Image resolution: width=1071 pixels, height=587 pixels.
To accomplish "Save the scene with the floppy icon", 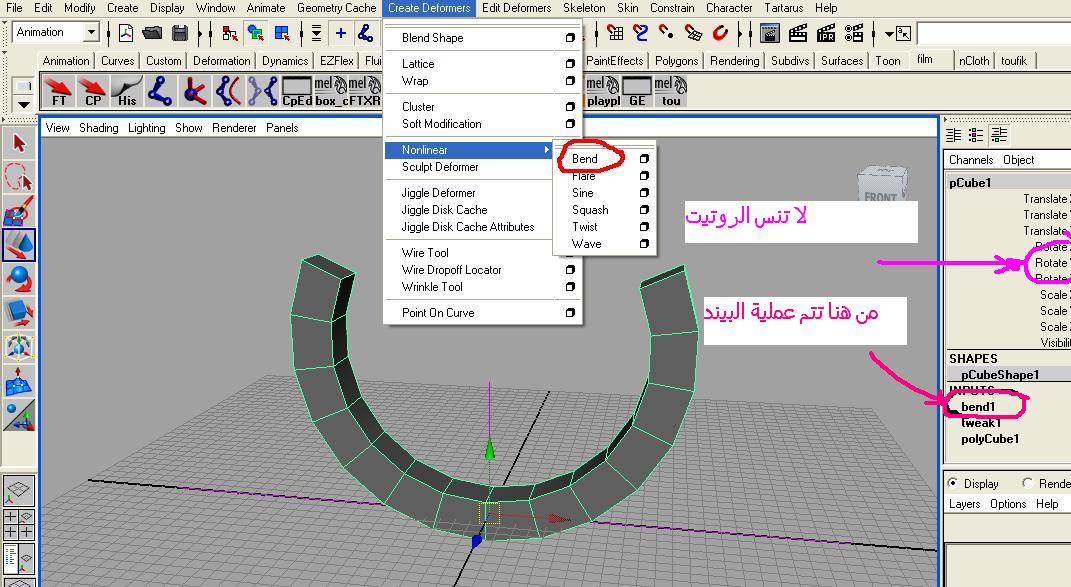I will [x=180, y=33].
